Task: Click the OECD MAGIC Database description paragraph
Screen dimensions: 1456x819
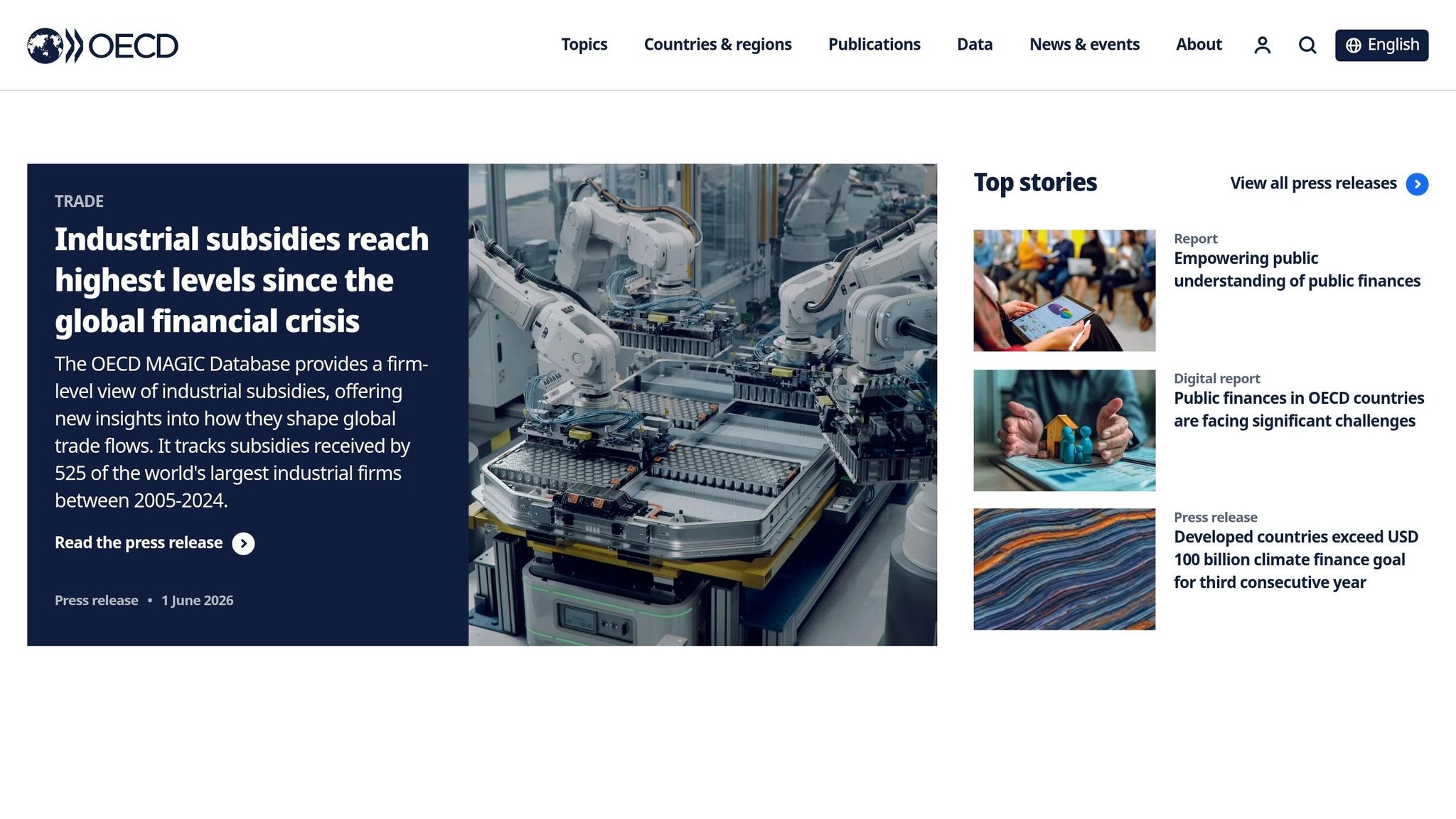Action: (x=242, y=432)
